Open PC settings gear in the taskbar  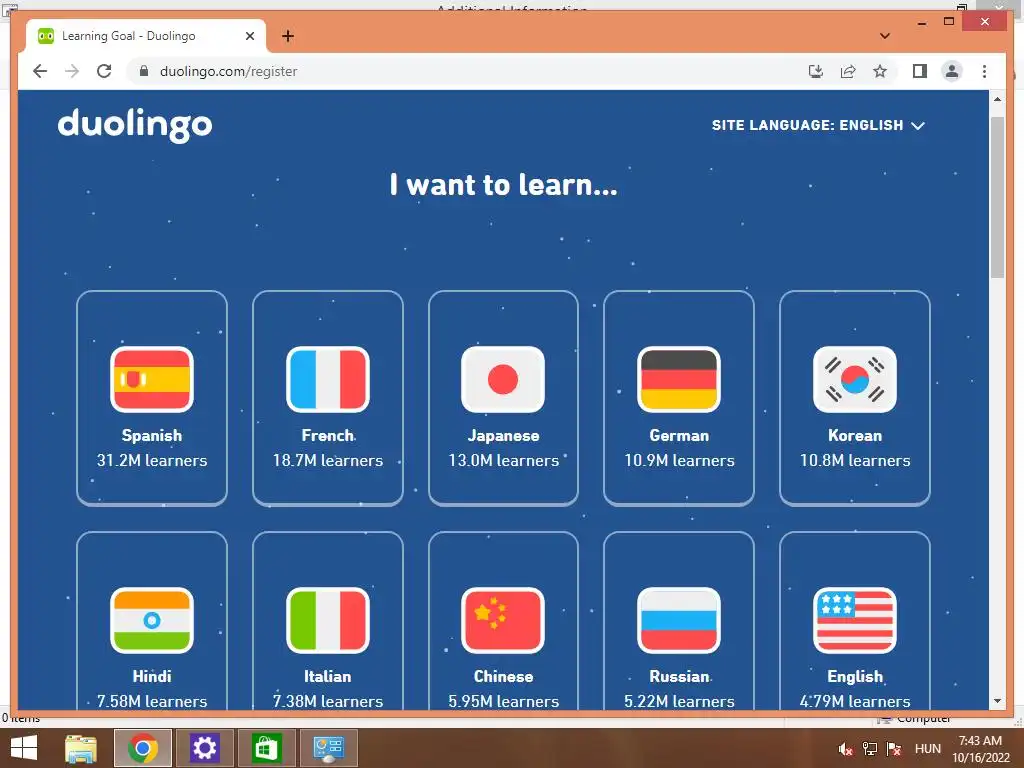pos(204,748)
